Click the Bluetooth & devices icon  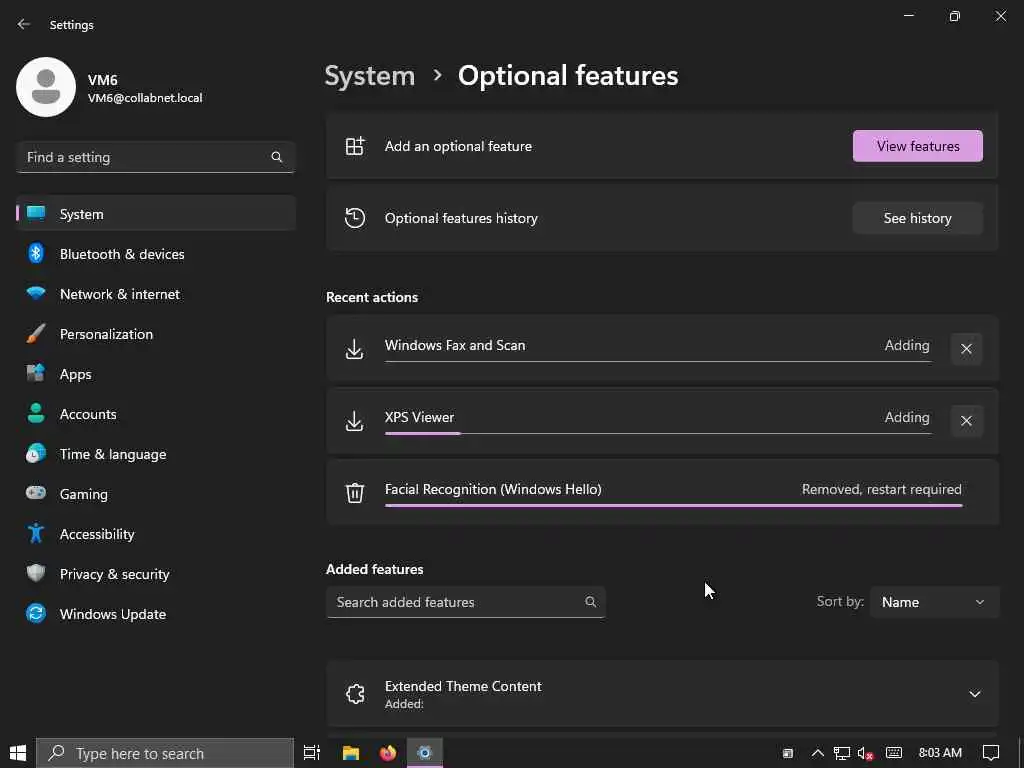pos(36,254)
